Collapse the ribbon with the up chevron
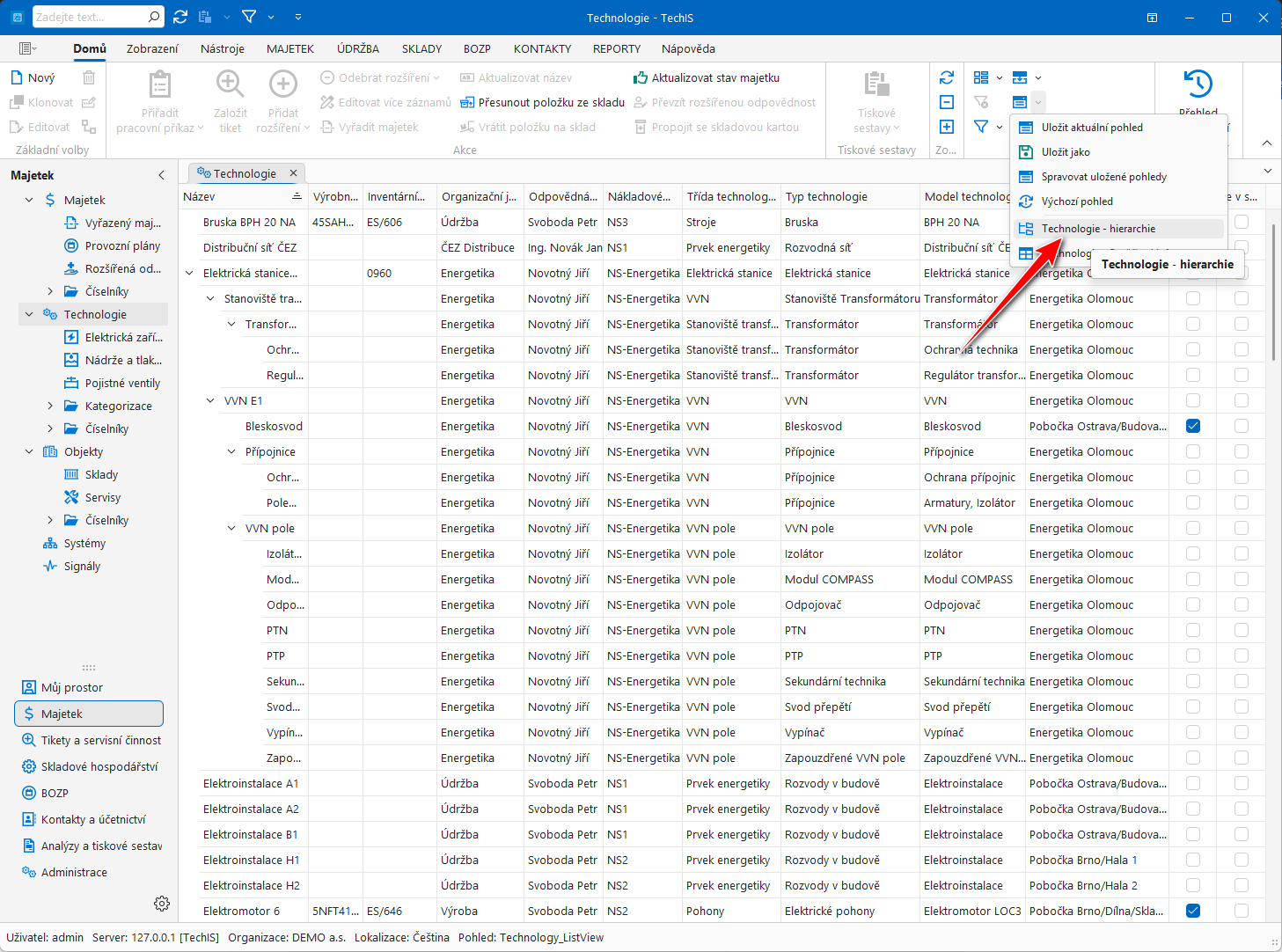 coord(1266,143)
